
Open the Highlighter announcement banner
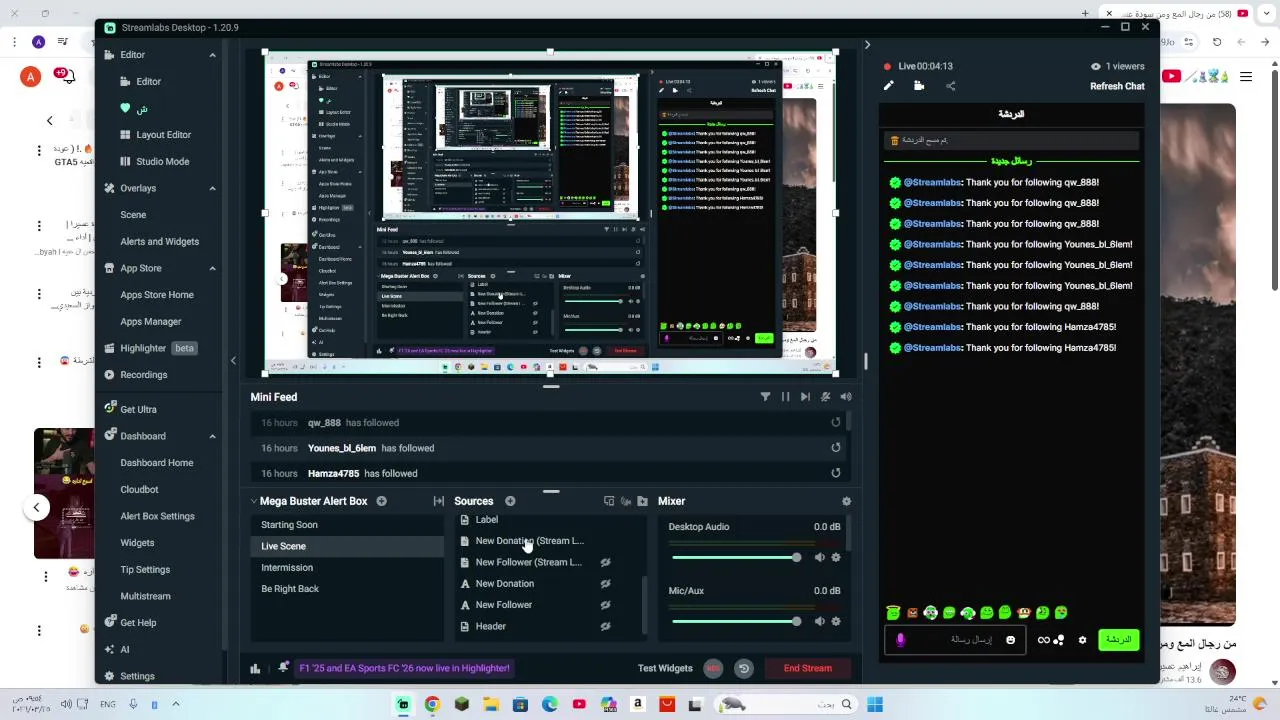pos(404,668)
